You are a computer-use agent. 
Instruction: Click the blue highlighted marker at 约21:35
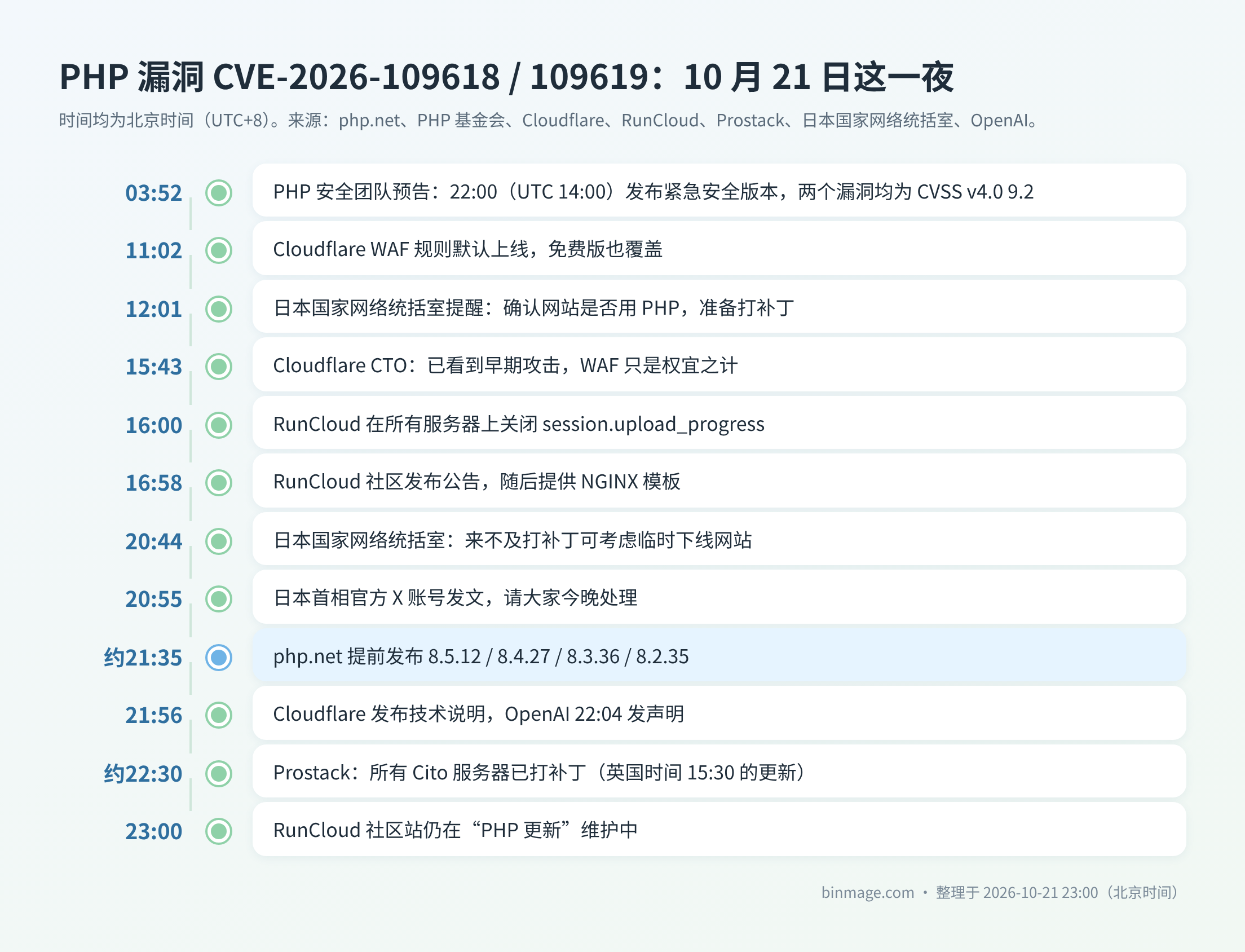tap(219, 658)
